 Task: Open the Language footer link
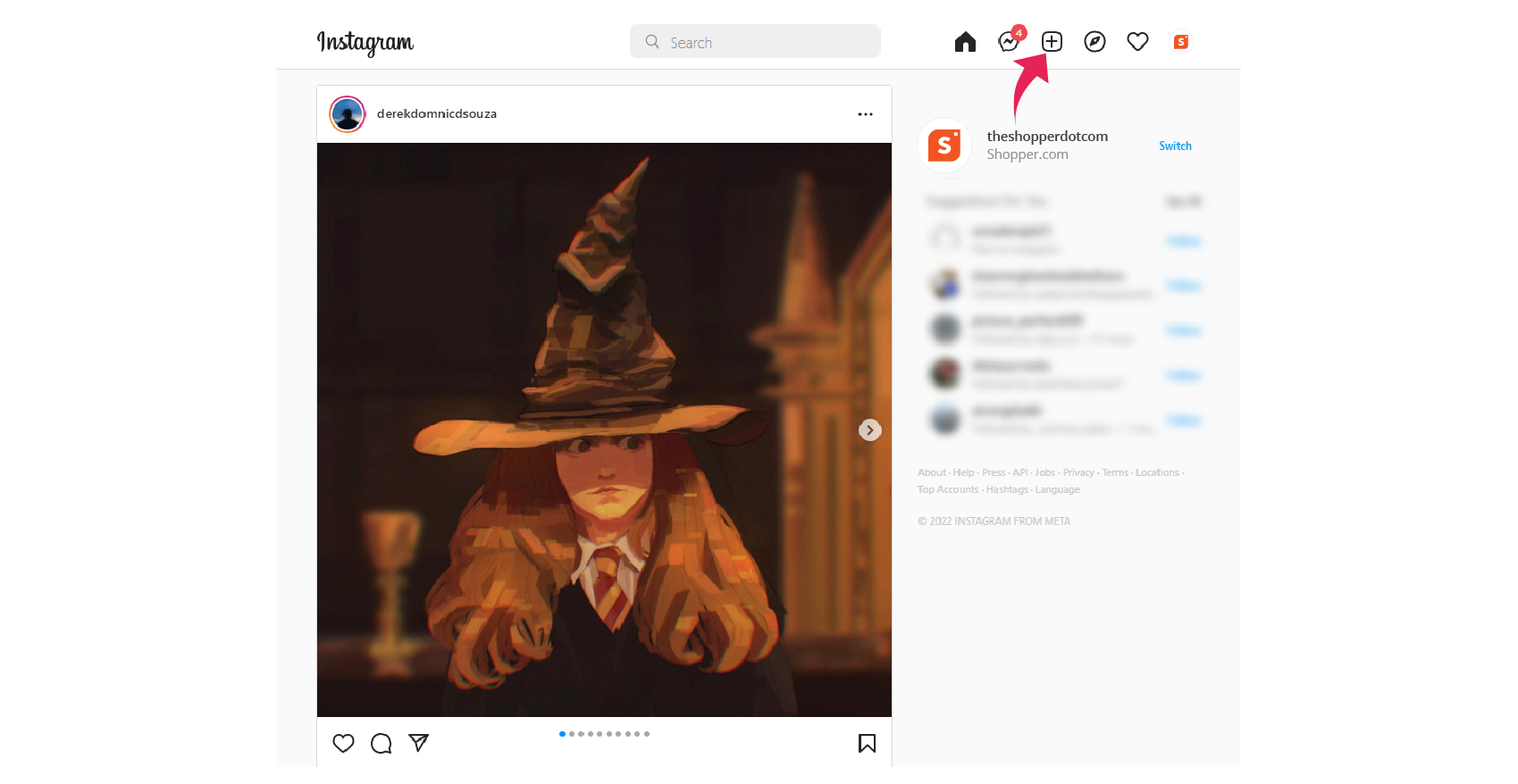[x=1058, y=489]
